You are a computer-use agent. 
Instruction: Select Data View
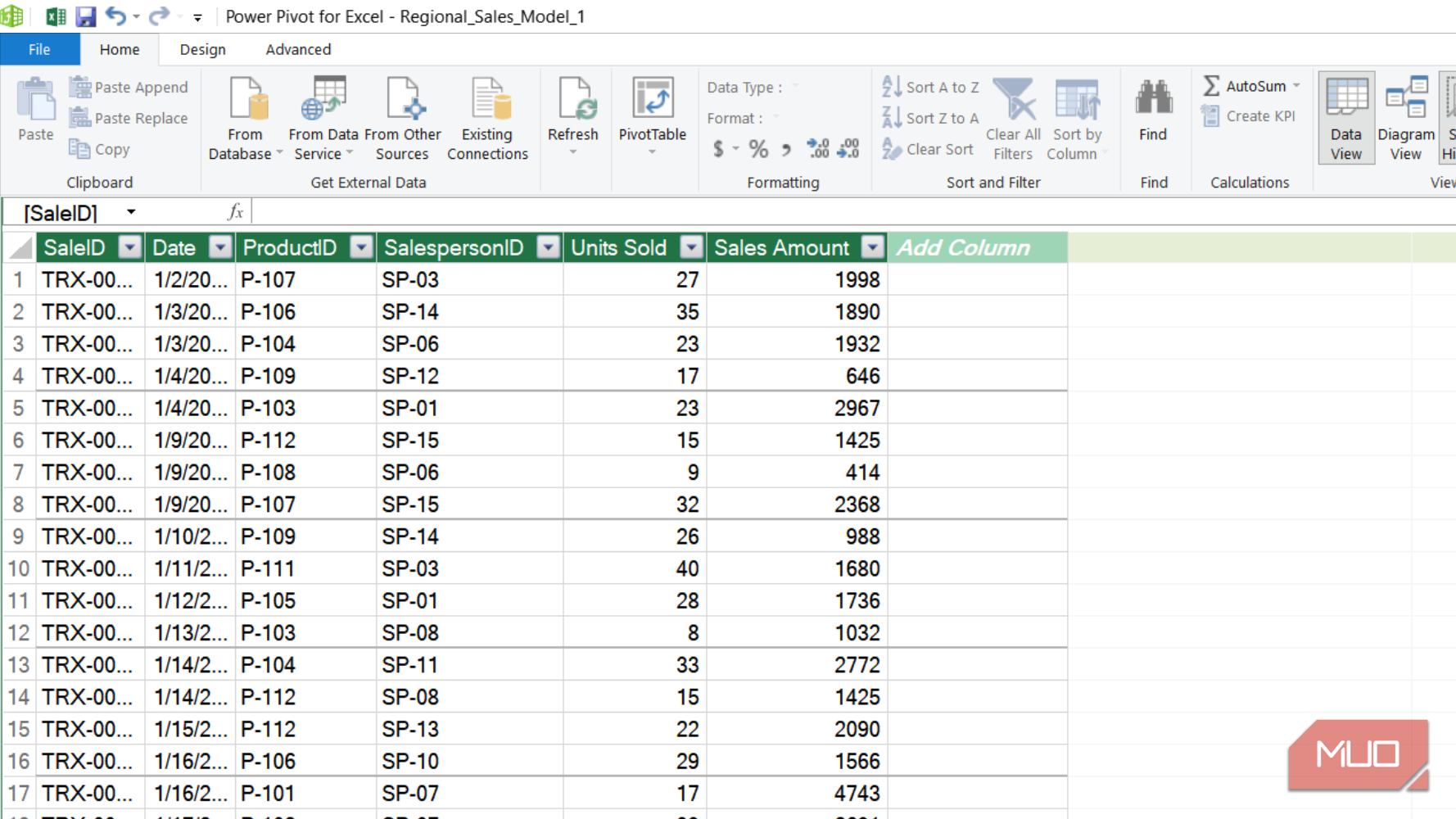(x=1346, y=118)
